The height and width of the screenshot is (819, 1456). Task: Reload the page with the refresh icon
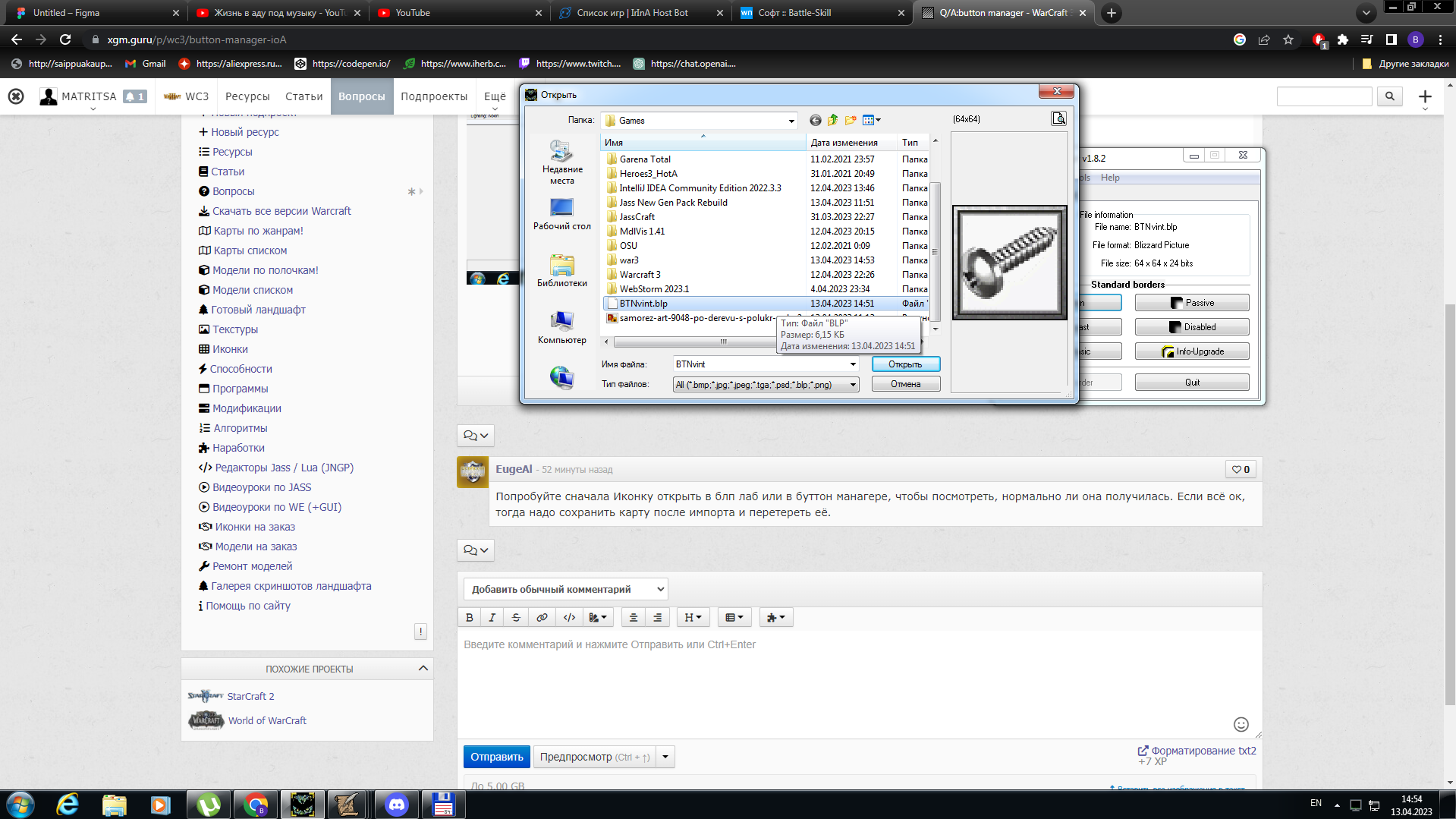pos(65,39)
